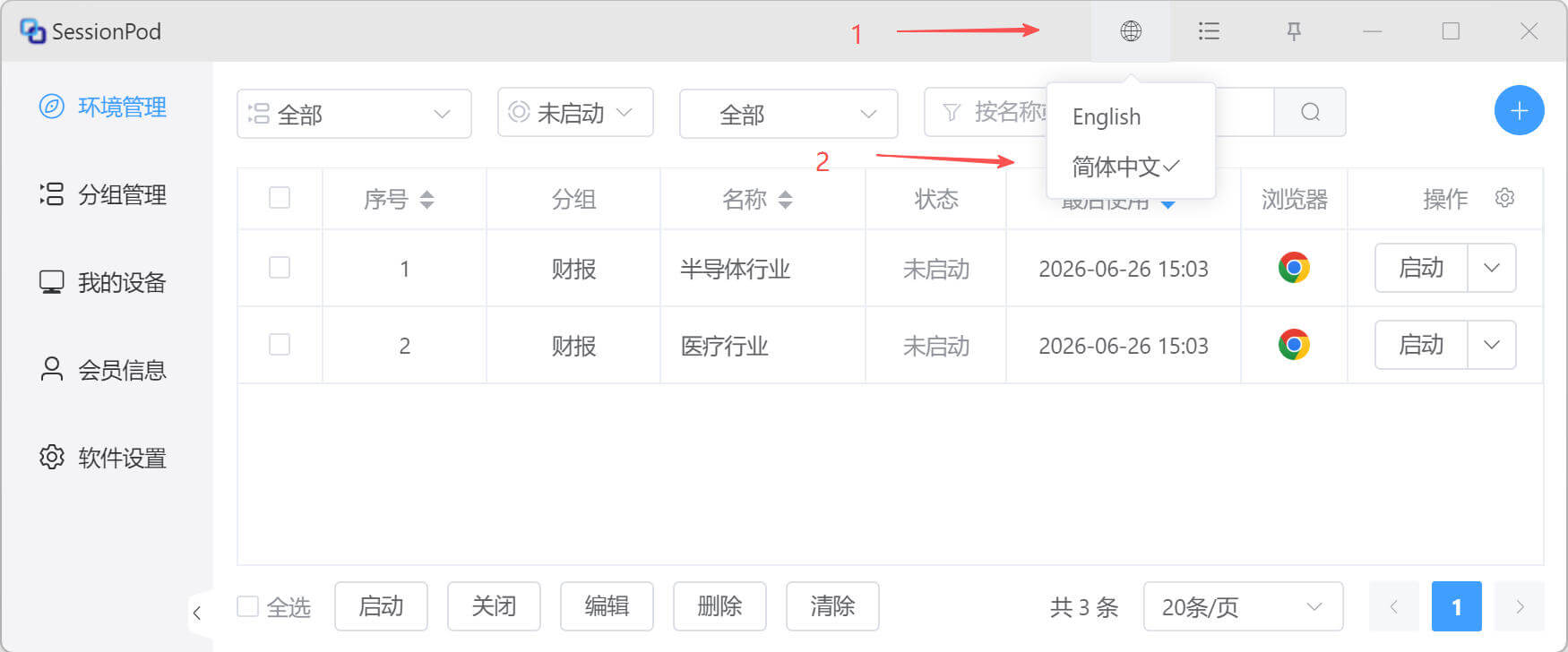The image size is (1568, 652).
Task: Sort by 序号 column arrows
Action: [x=426, y=199]
